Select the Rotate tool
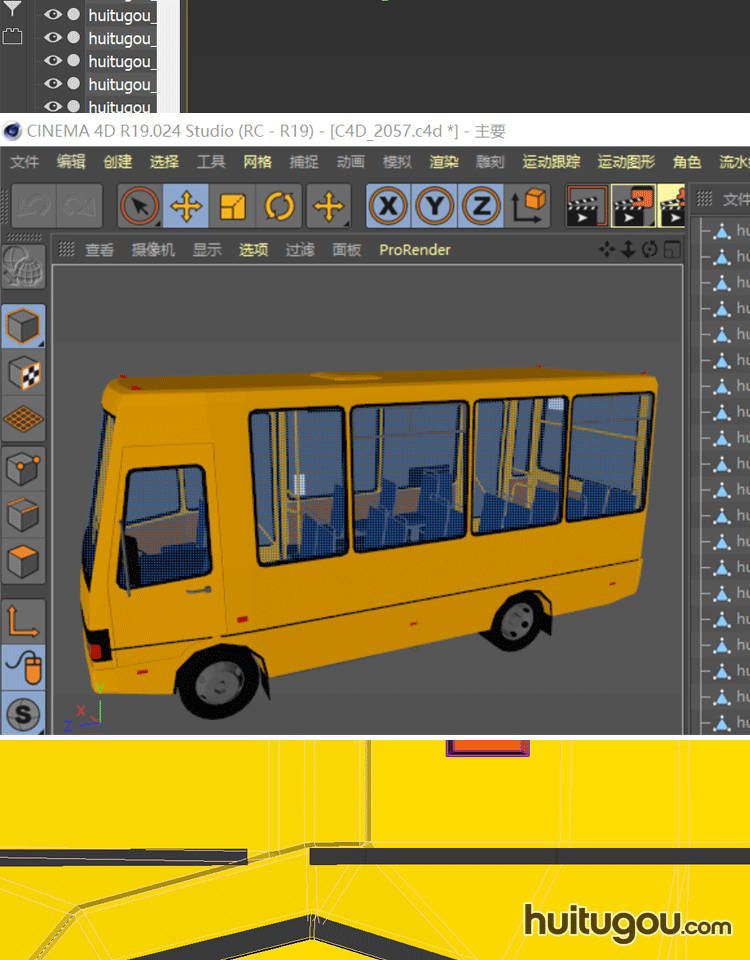Screen dimensions: 750x960 pyautogui.click(x=280, y=207)
